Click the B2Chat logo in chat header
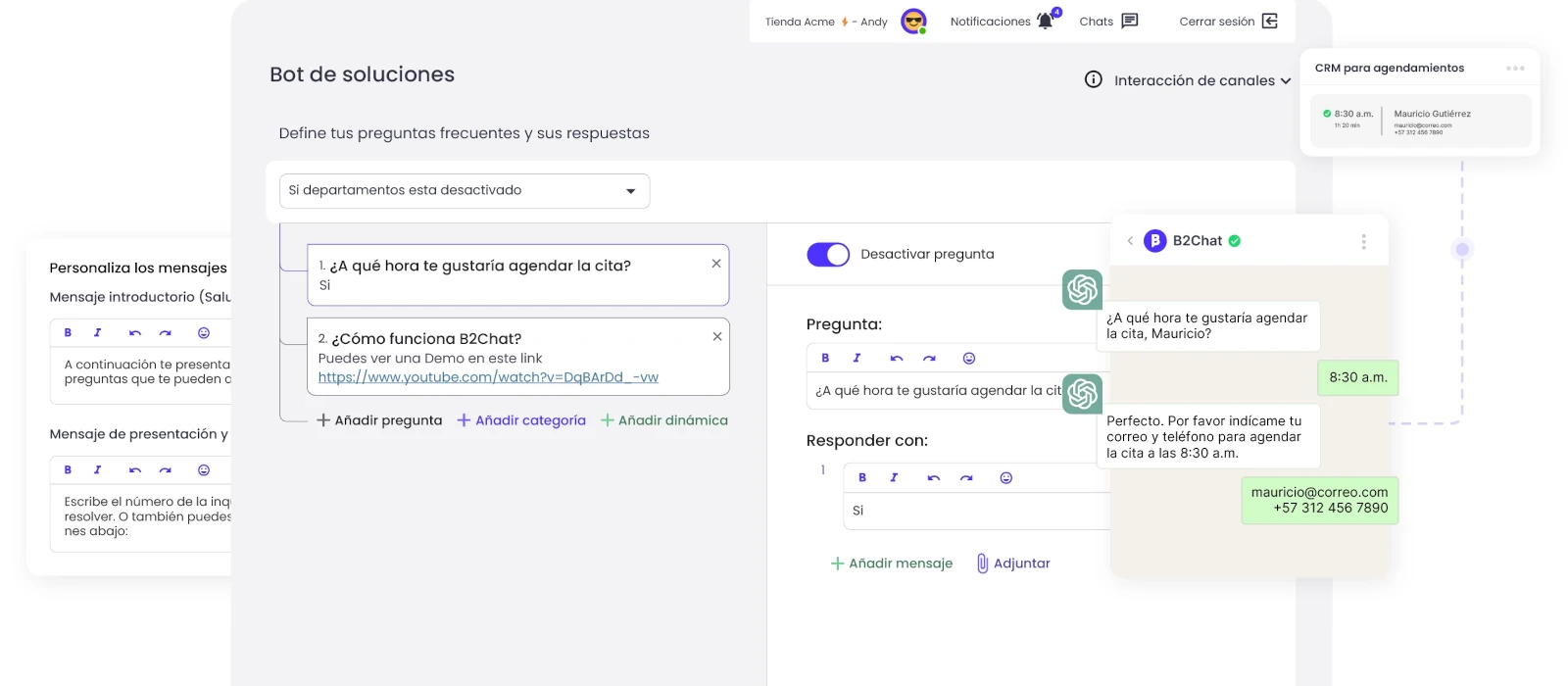The height and width of the screenshot is (686, 1568). coord(1155,241)
